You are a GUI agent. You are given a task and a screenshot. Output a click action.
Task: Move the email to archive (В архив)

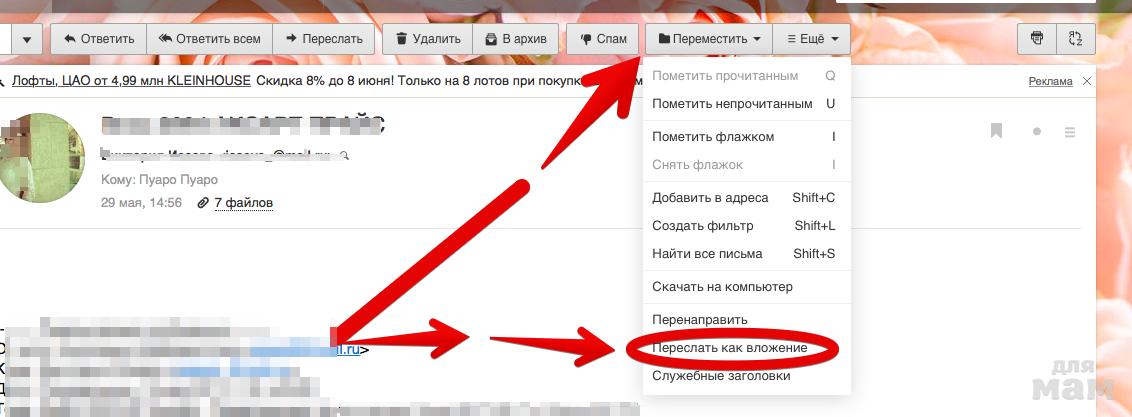[x=516, y=39]
